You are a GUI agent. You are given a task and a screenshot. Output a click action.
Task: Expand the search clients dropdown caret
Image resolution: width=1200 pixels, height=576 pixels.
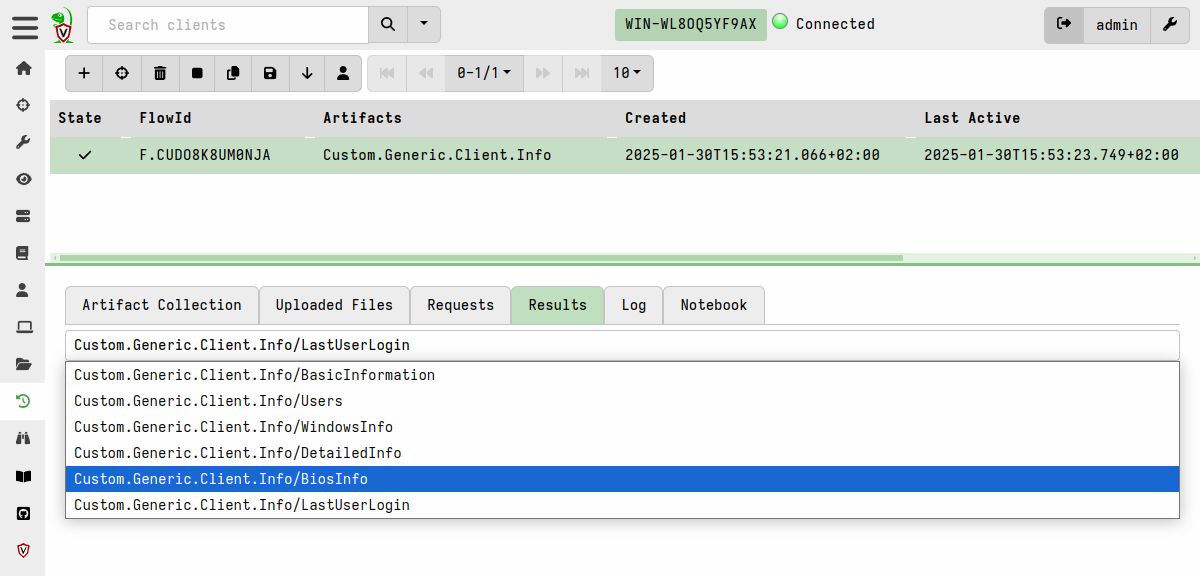point(424,24)
